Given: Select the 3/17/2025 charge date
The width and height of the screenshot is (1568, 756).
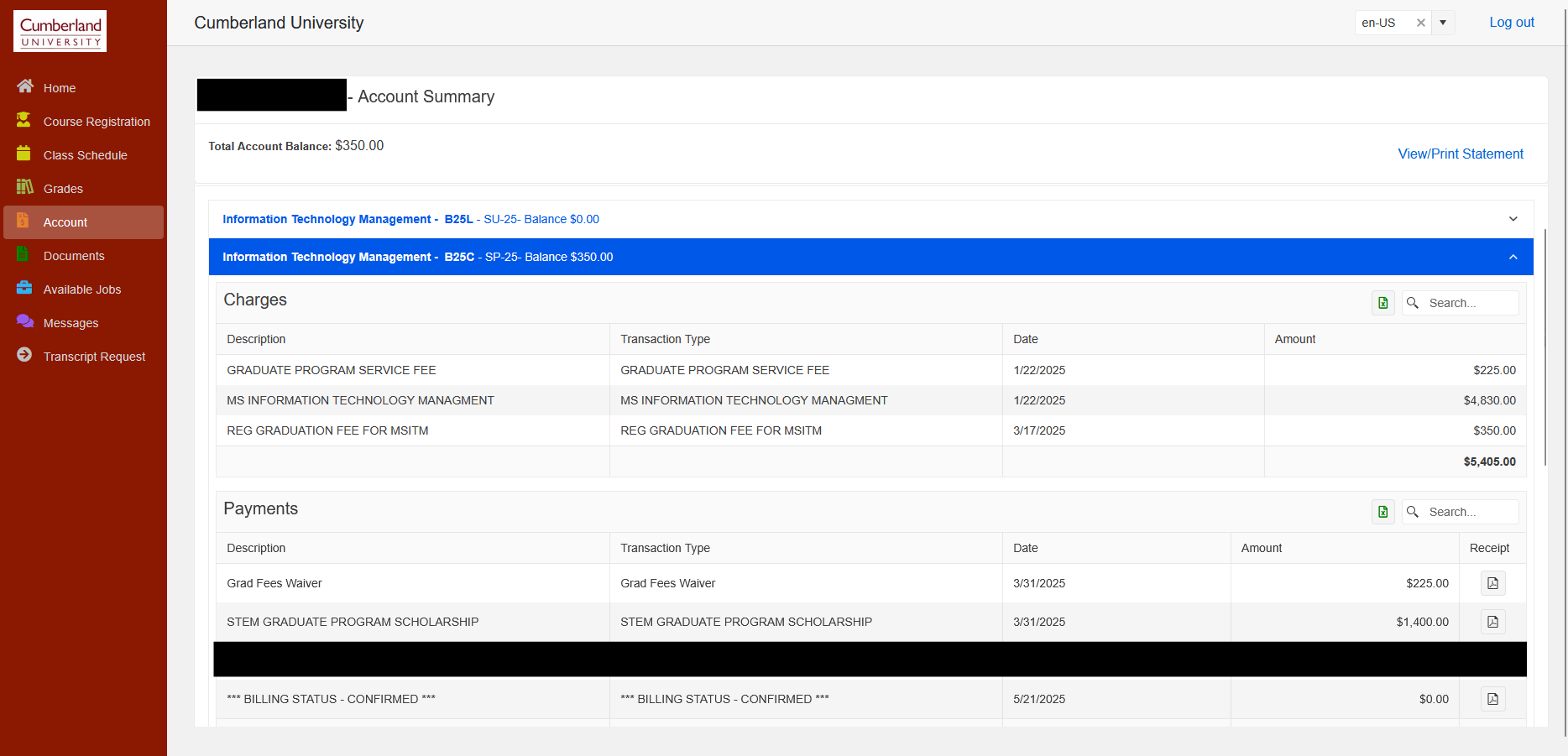Looking at the screenshot, I should click(1039, 430).
